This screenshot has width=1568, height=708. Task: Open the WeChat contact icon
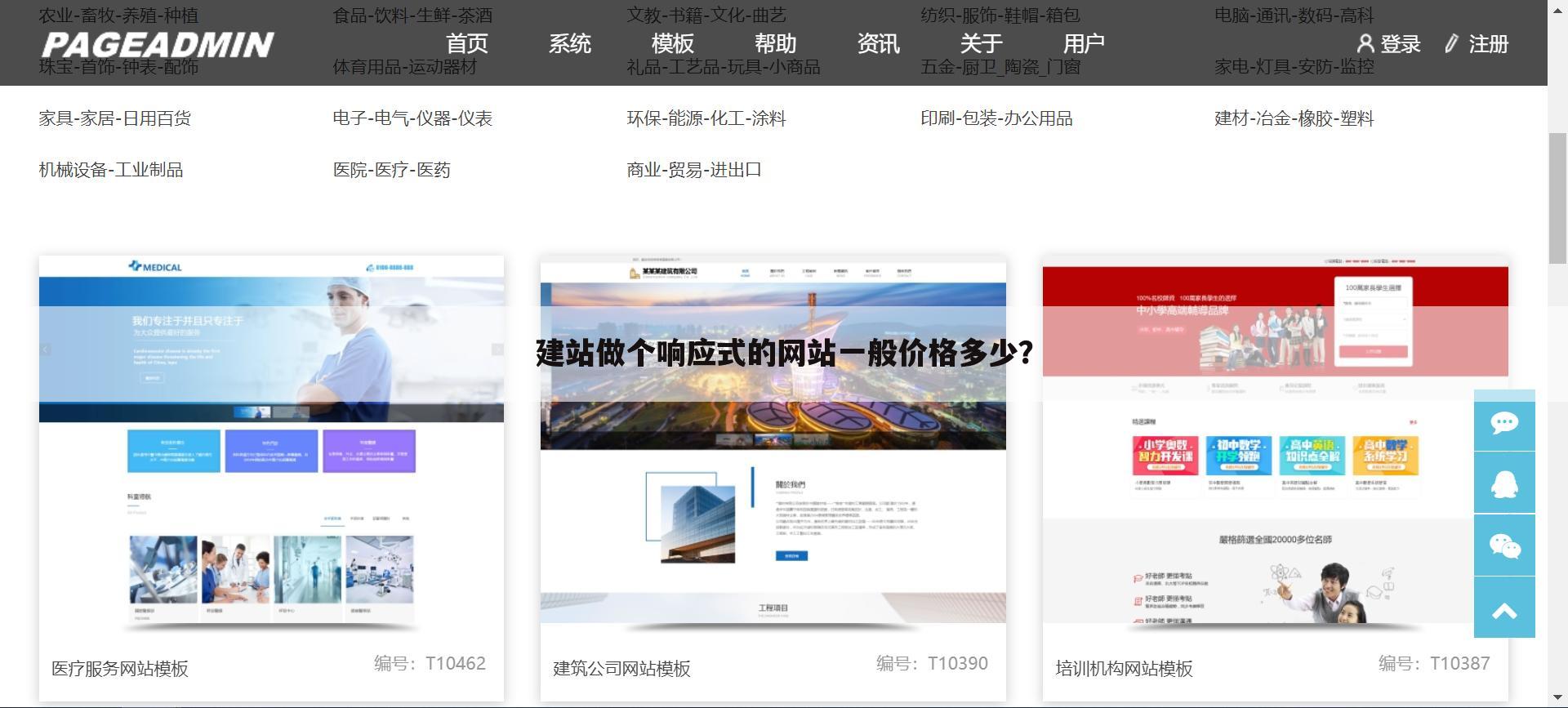(x=1504, y=545)
